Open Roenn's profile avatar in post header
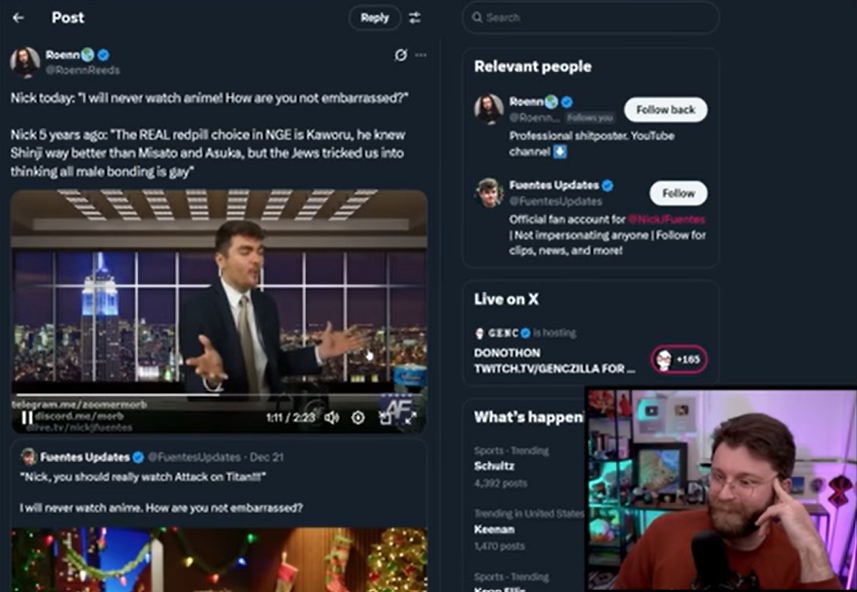857x592 pixels. [x=25, y=62]
